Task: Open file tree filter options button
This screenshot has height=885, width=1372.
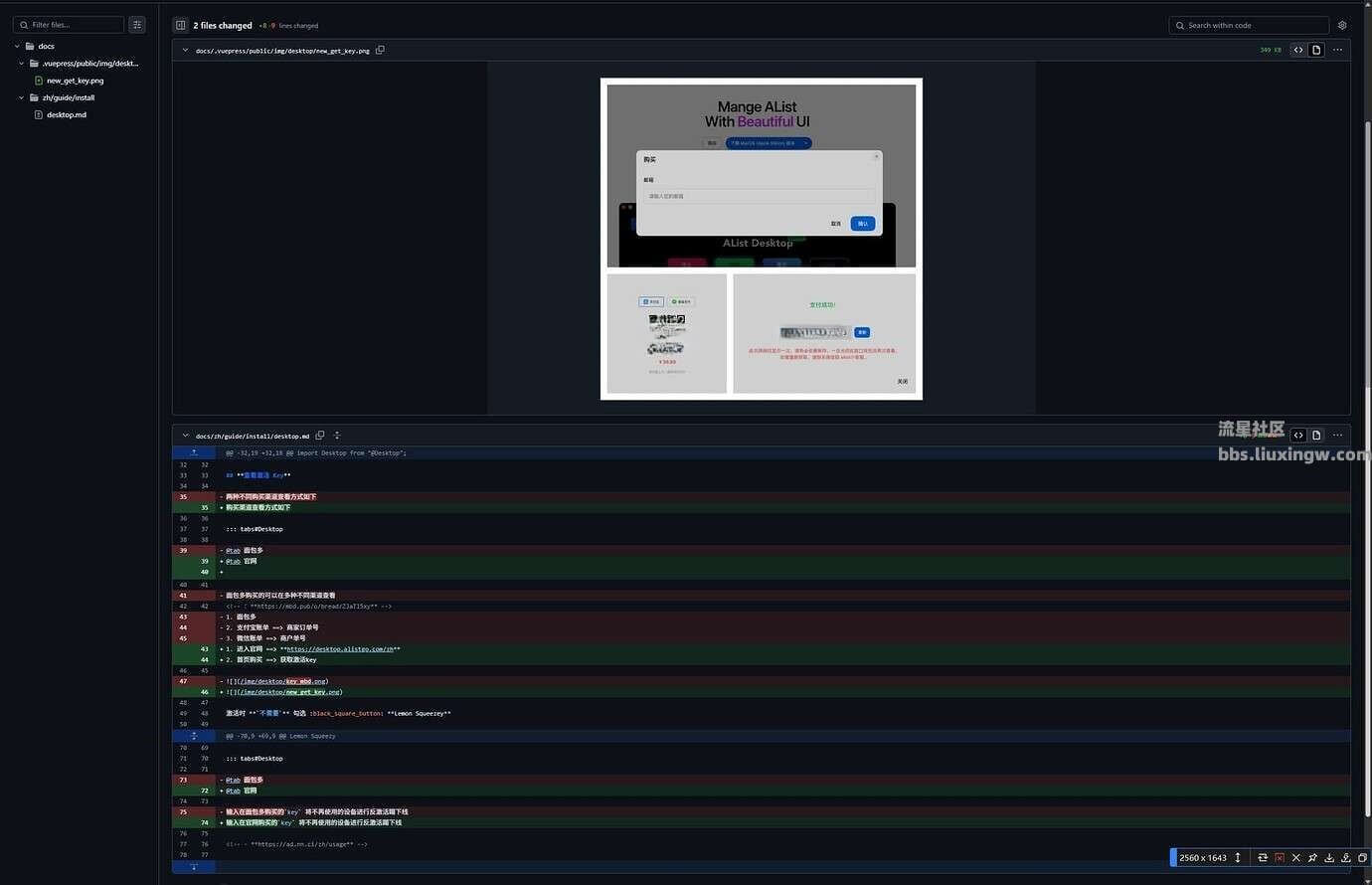Action: (x=137, y=25)
